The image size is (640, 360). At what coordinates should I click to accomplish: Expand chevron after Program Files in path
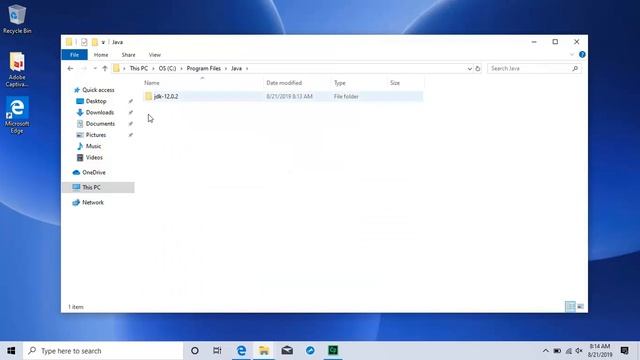pos(226,69)
